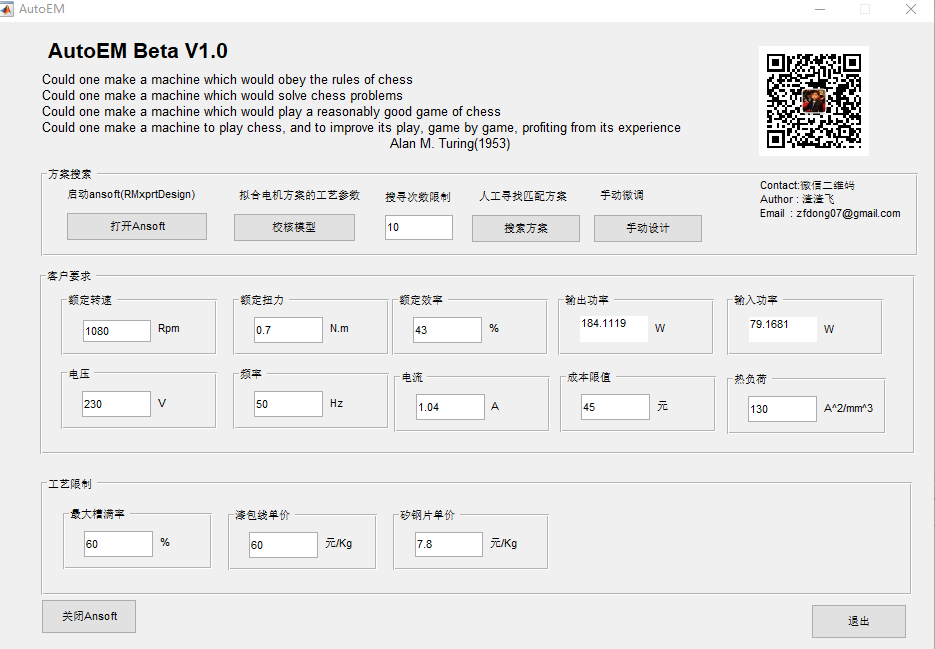Click the 拟合电机方案的工艺参数 label

(x=299, y=195)
